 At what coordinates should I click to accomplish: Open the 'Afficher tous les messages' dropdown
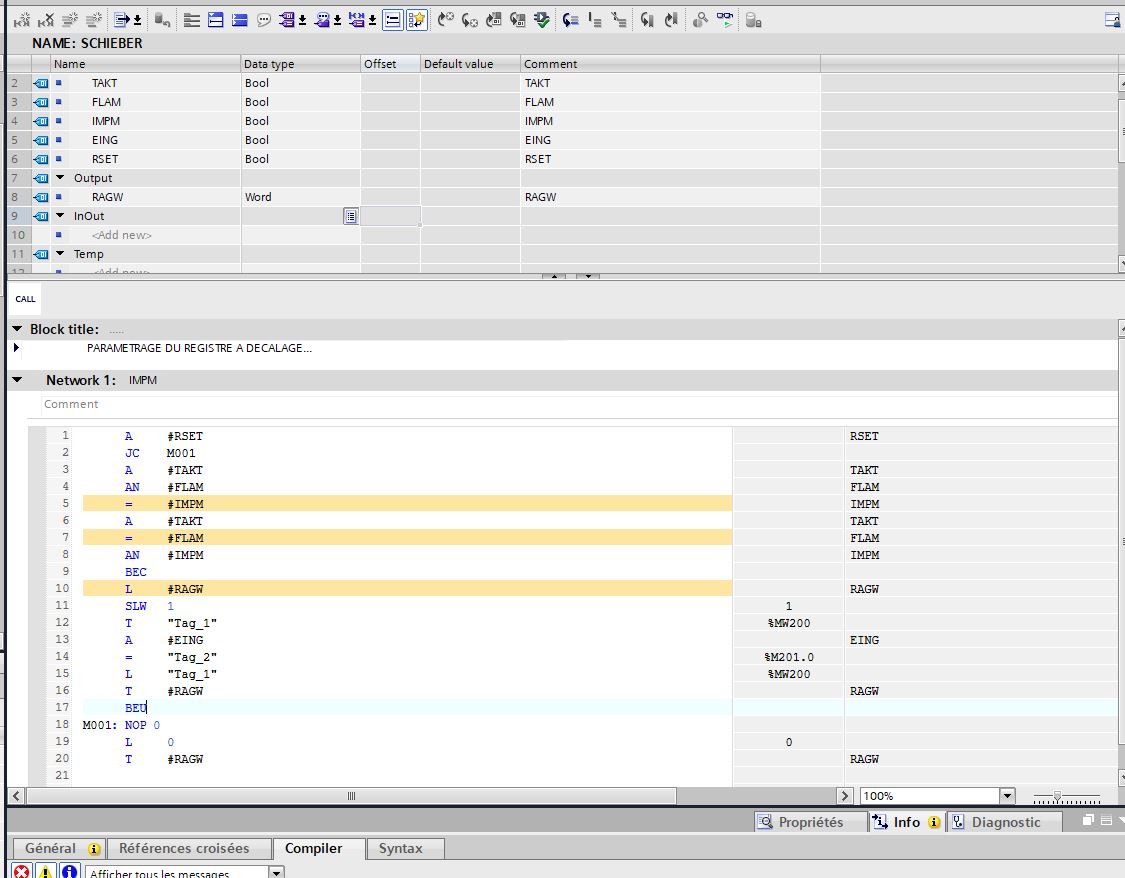[277, 873]
